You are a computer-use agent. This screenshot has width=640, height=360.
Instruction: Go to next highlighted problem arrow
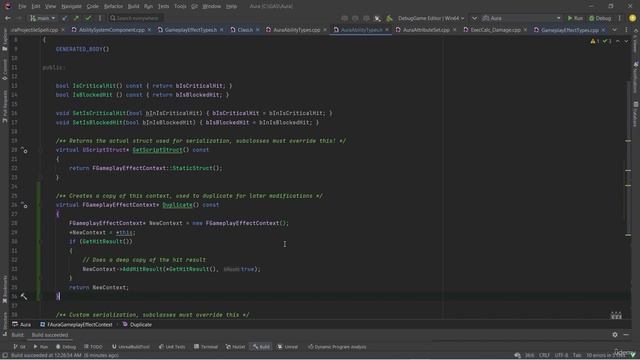tap(626, 41)
